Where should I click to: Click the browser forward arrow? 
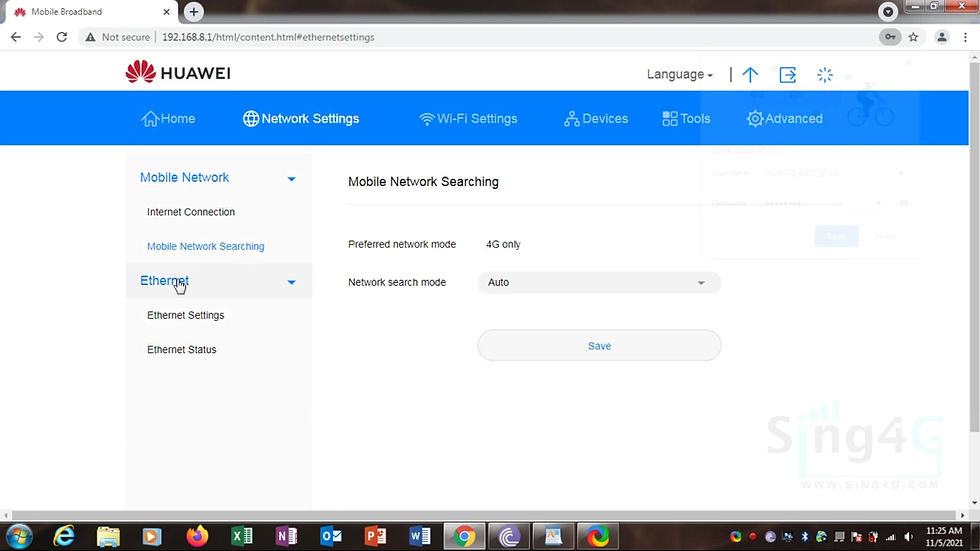point(39,37)
